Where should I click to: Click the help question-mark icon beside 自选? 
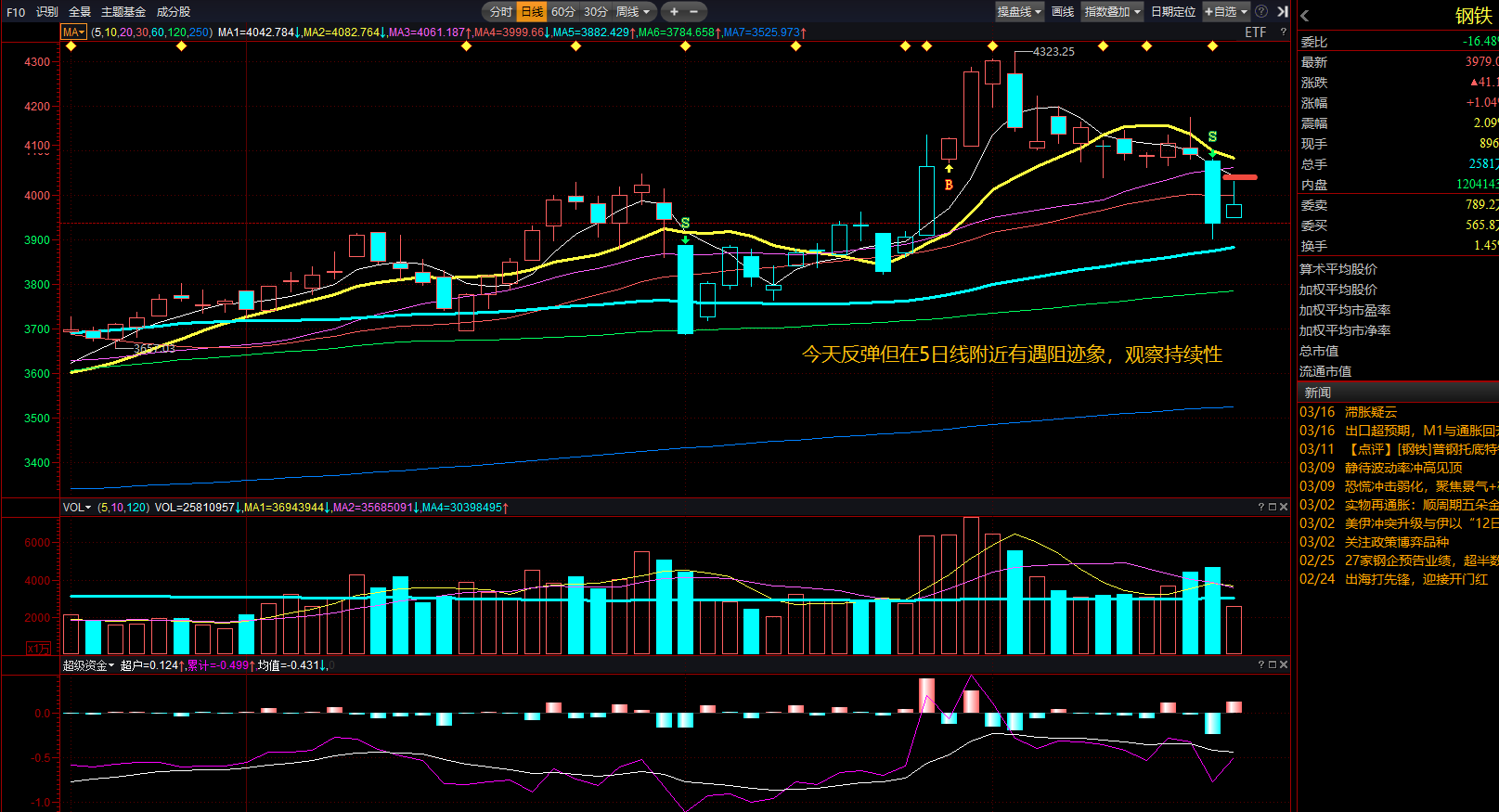[1261, 12]
